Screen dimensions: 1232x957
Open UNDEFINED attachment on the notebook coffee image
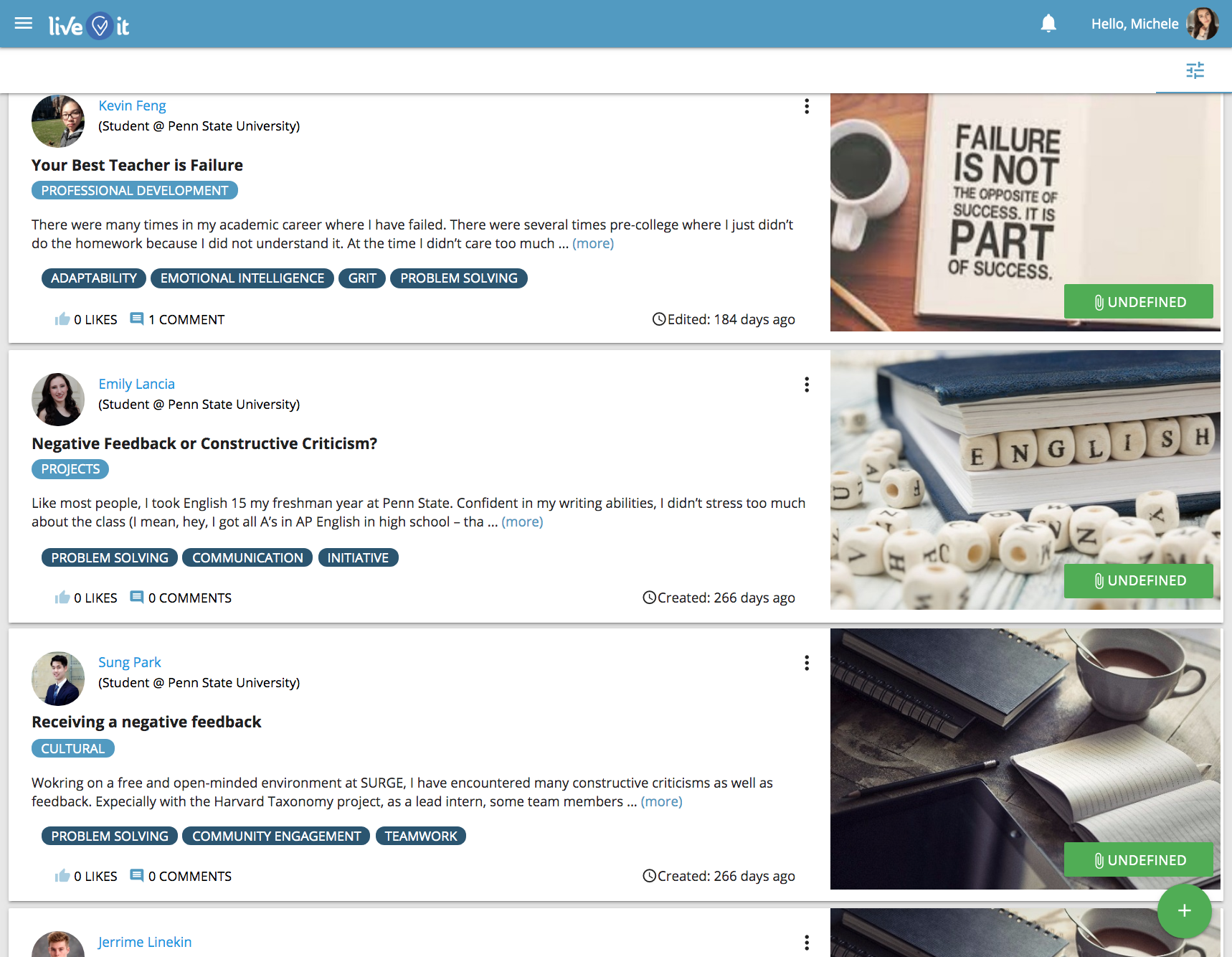tap(1139, 859)
